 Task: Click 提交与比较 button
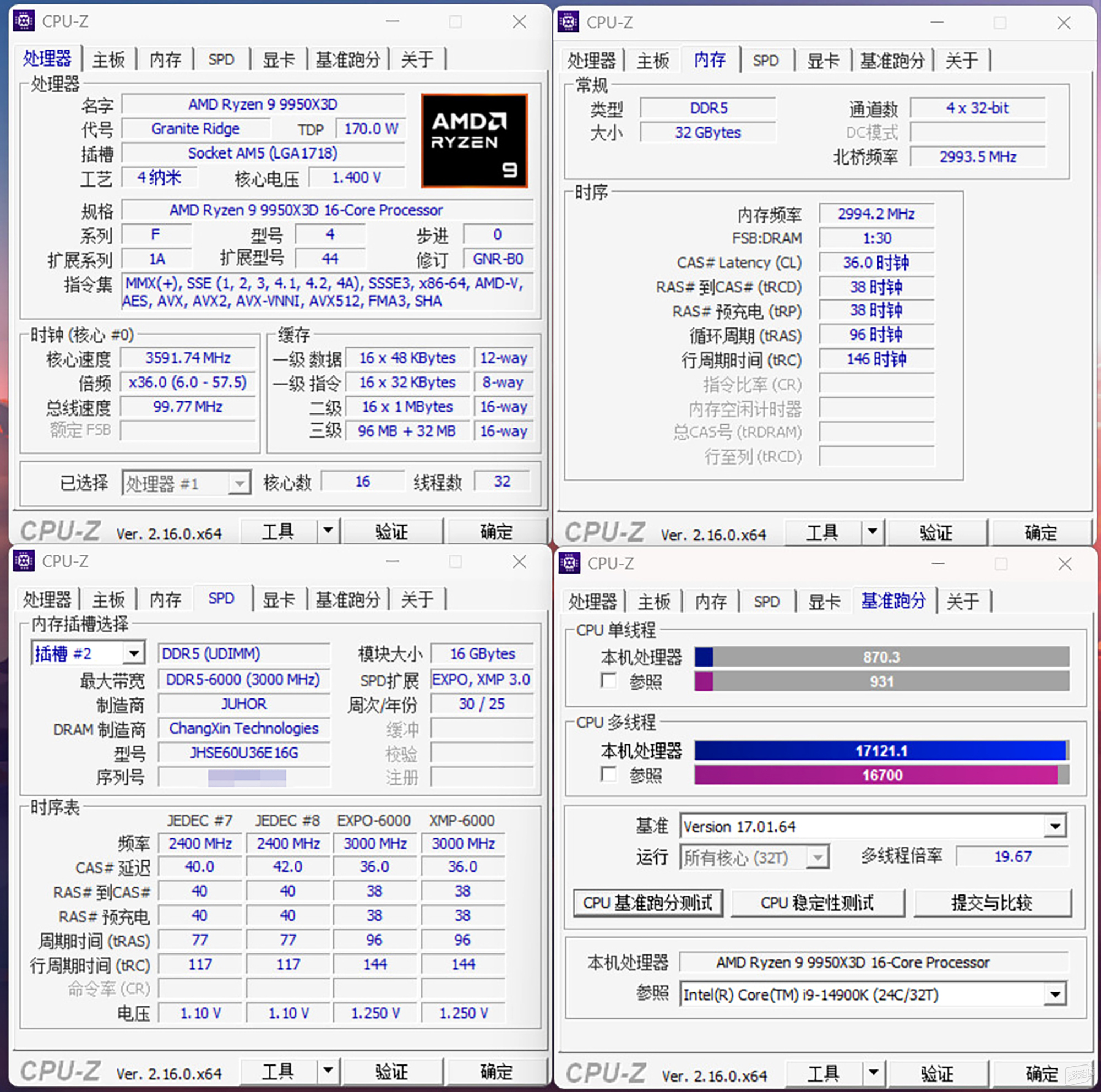pyautogui.click(x=991, y=902)
